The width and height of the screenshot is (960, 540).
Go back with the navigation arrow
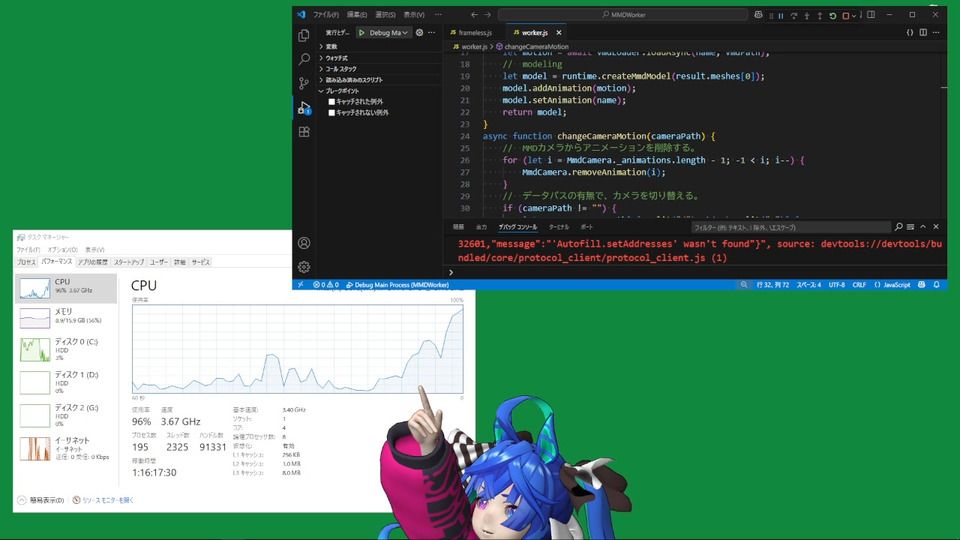[x=474, y=15]
